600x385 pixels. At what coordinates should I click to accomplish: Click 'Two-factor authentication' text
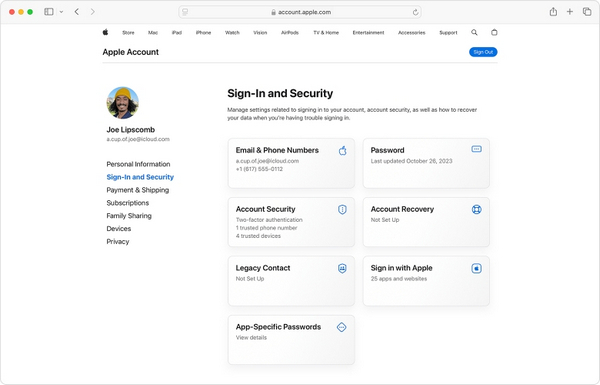[269, 220]
